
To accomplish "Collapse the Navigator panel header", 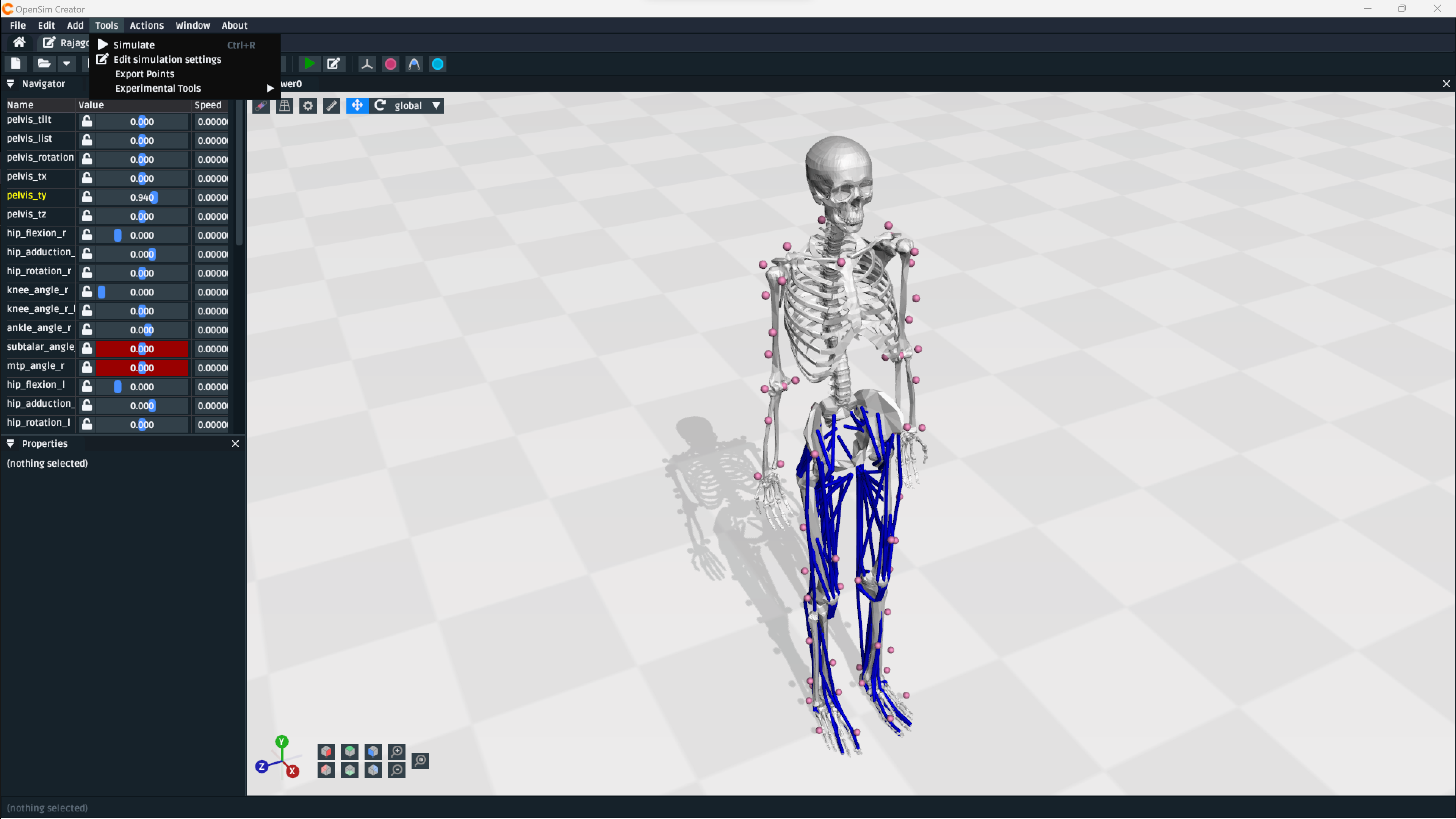I will 10,84.
